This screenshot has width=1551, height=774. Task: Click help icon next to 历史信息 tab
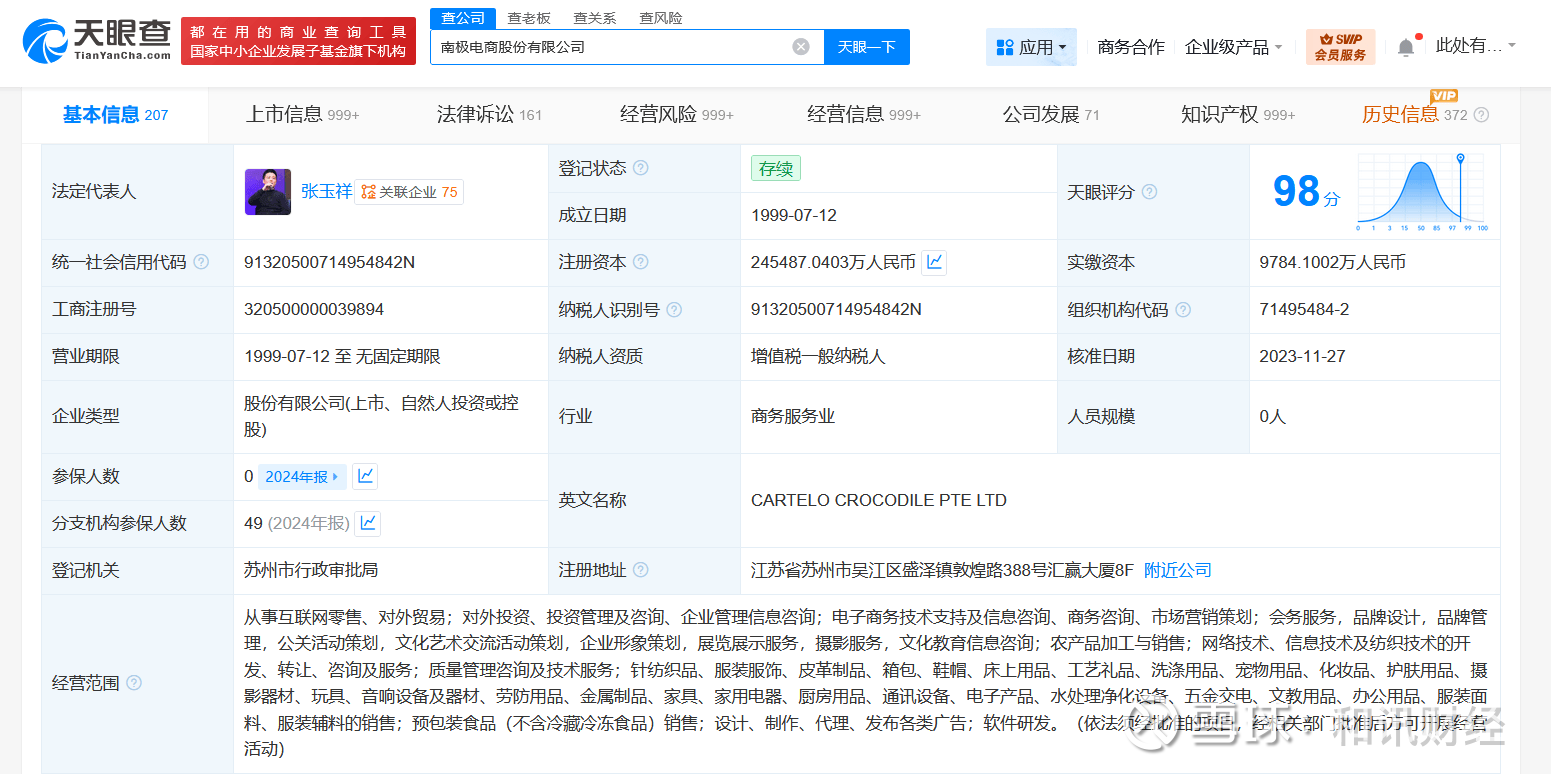coord(1481,115)
